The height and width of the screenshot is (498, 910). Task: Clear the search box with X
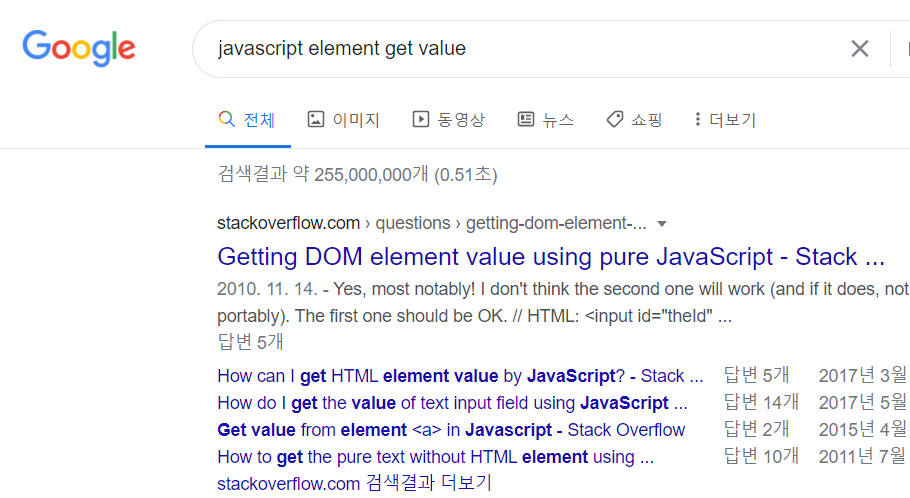(860, 49)
